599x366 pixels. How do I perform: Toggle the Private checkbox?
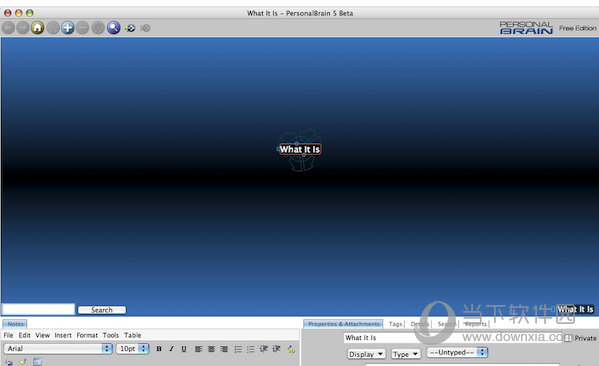point(569,338)
